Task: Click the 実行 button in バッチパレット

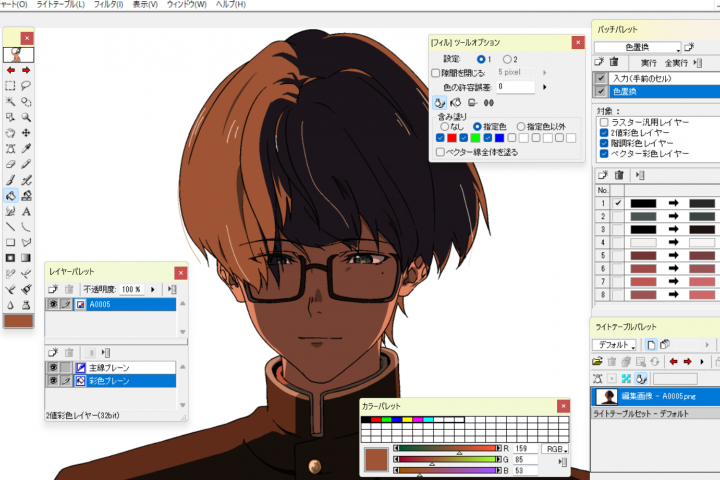Action: point(649,62)
